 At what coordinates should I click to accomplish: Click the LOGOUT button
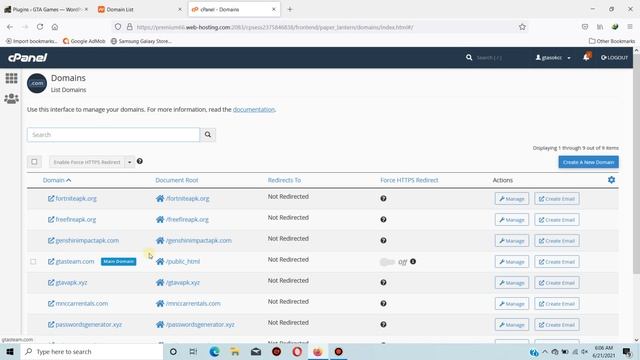pos(614,58)
